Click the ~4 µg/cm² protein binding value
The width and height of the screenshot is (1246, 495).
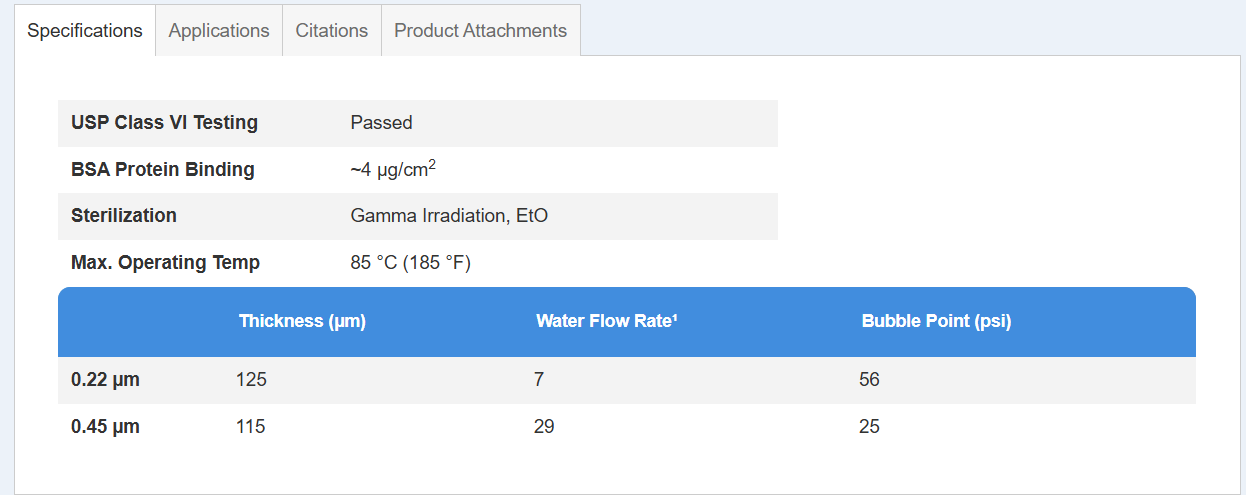pos(392,169)
